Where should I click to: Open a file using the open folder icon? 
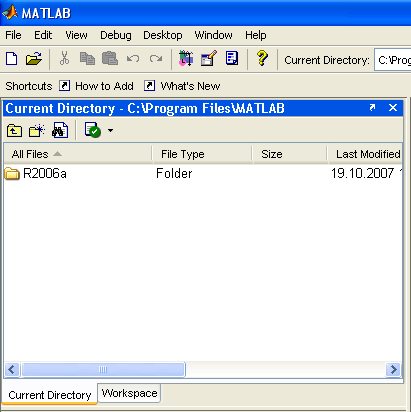click(x=34, y=59)
